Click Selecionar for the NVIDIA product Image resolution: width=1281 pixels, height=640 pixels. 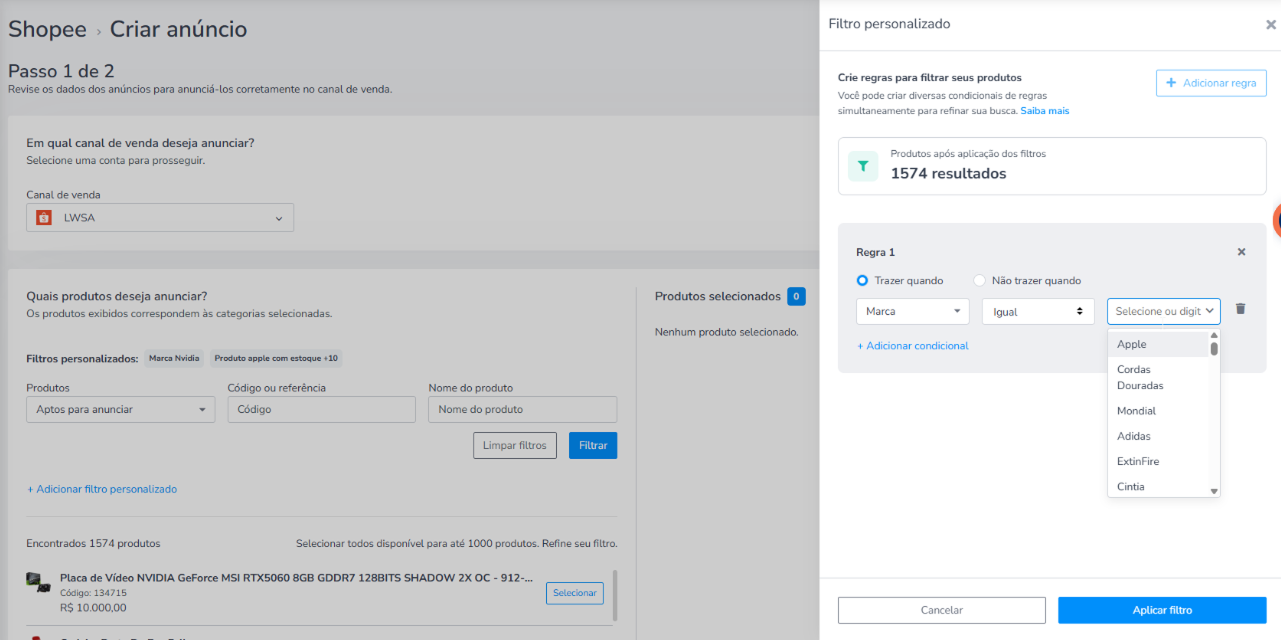[x=575, y=593]
